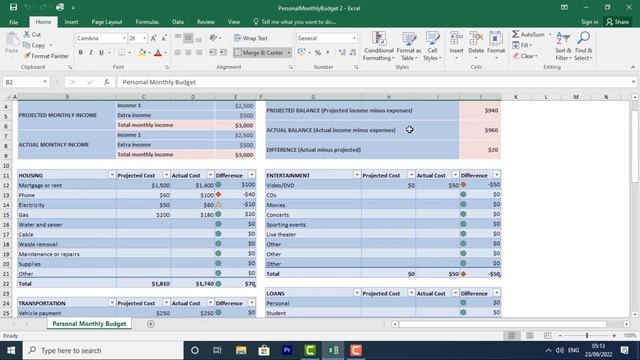Add a new sheet with plus icon
Screen dimensions: 640x360
click(x=151, y=324)
